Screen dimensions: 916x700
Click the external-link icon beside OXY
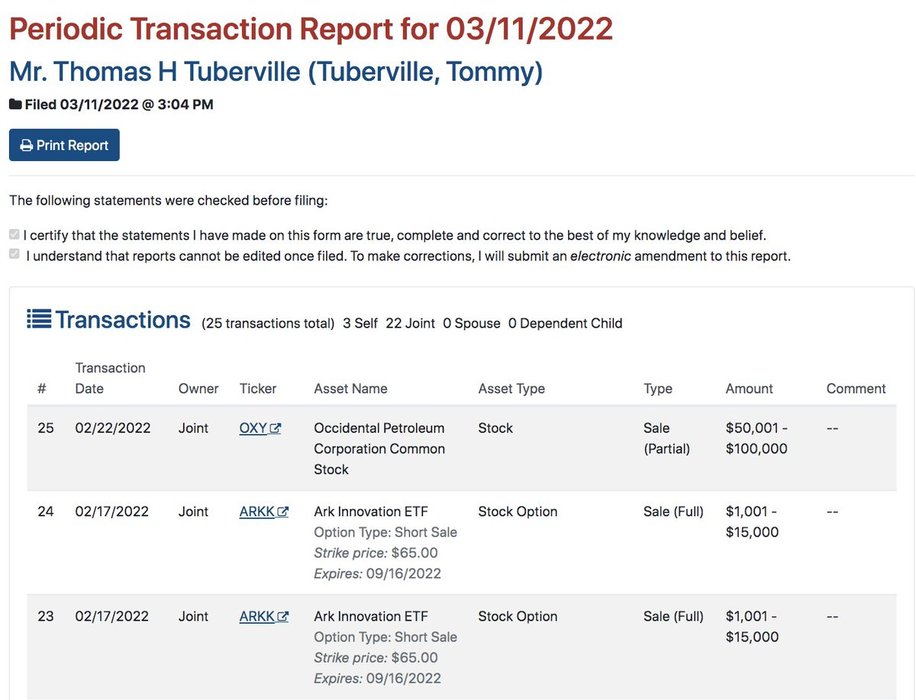[275, 428]
